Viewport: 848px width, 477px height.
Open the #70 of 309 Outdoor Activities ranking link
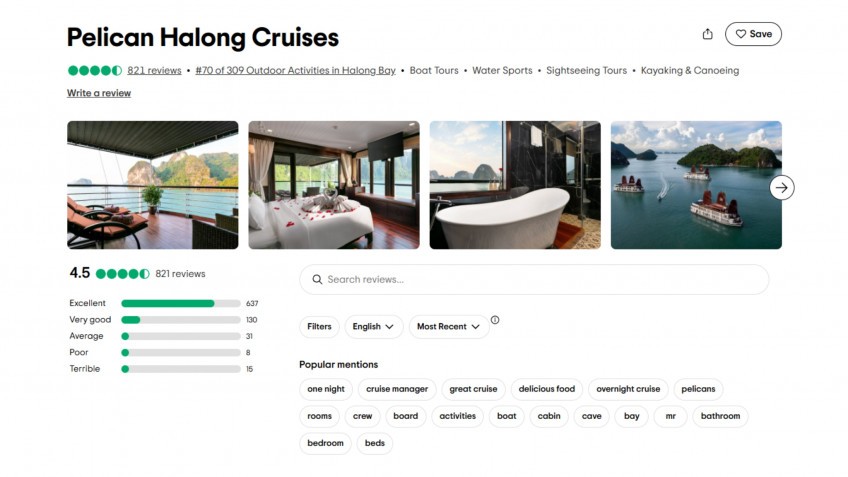click(295, 71)
